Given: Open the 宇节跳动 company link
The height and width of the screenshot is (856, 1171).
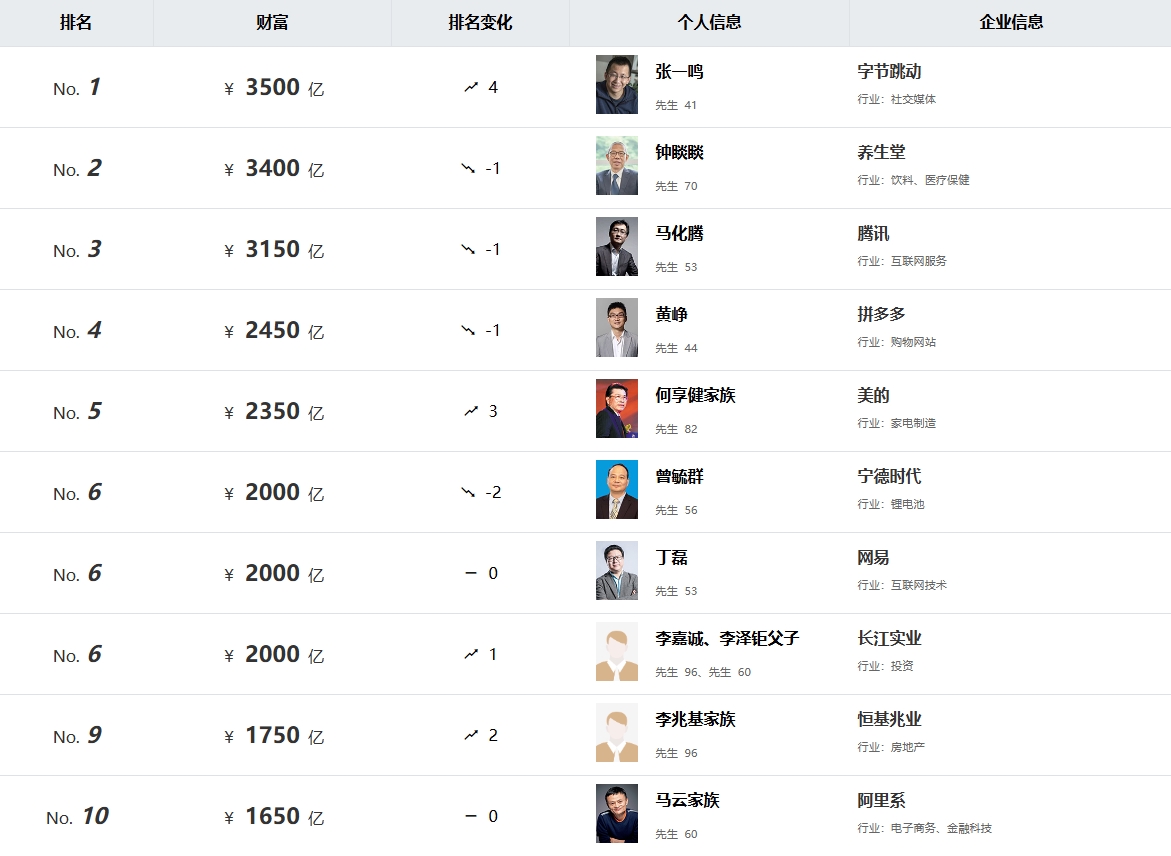Looking at the screenshot, I should tap(889, 72).
